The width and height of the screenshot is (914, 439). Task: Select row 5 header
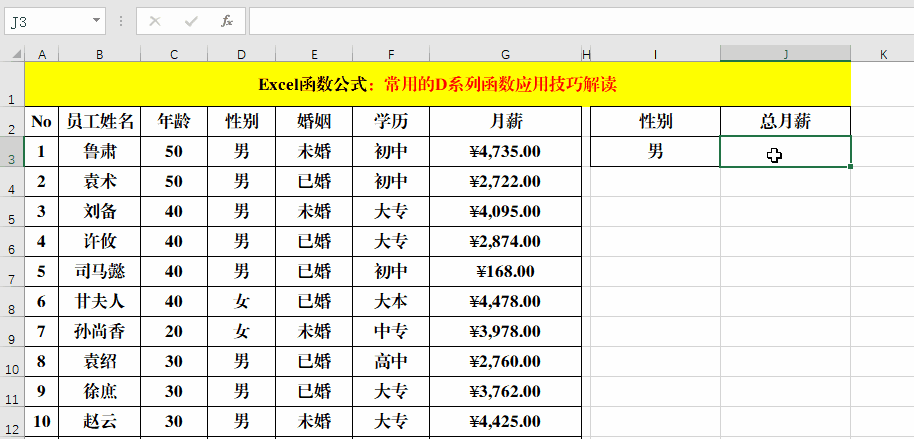12,212
